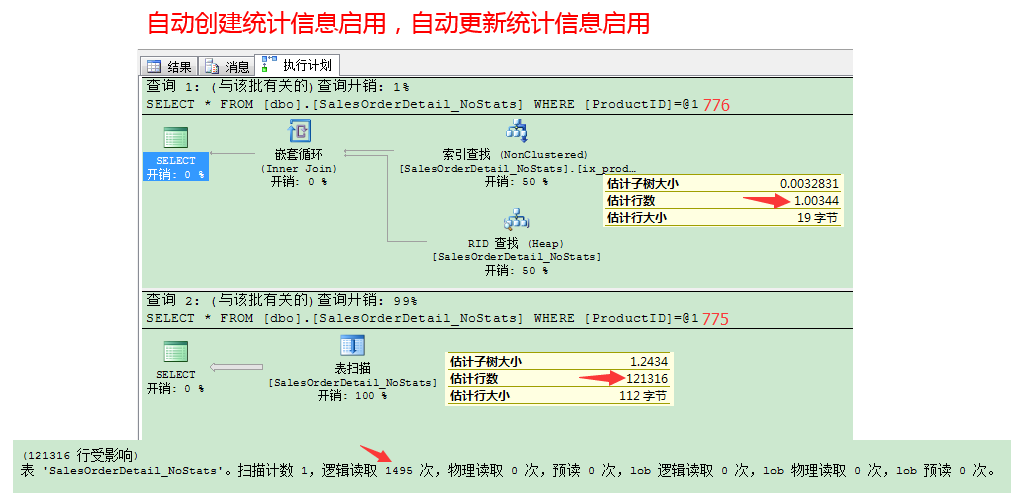Click the 19 字节 row size value
Screen dimensions: 1023x495
[818, 218]
